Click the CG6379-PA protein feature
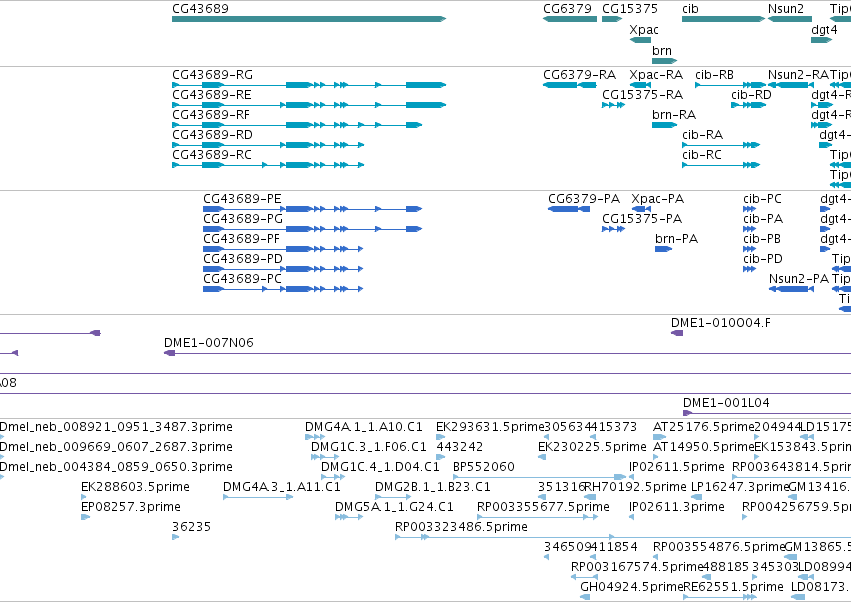851x602 pixels. tap(569, 209)
